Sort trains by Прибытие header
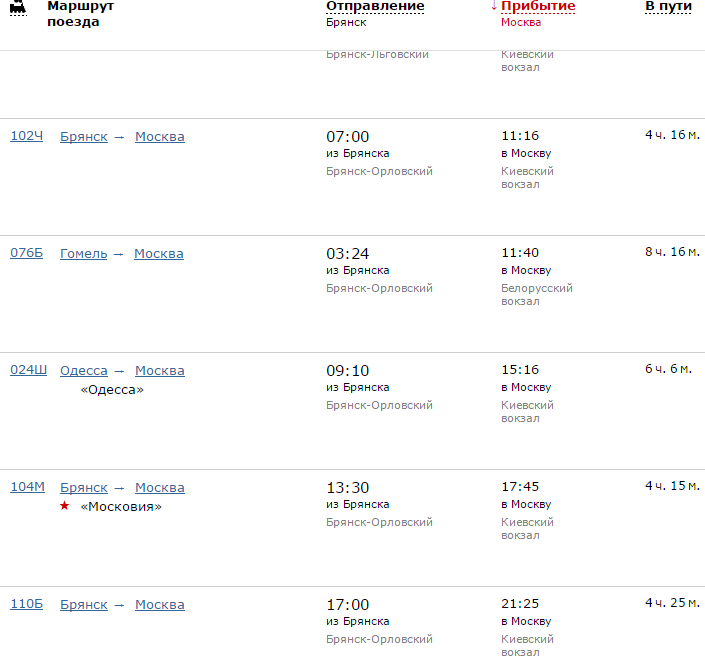 pos(538,6)
